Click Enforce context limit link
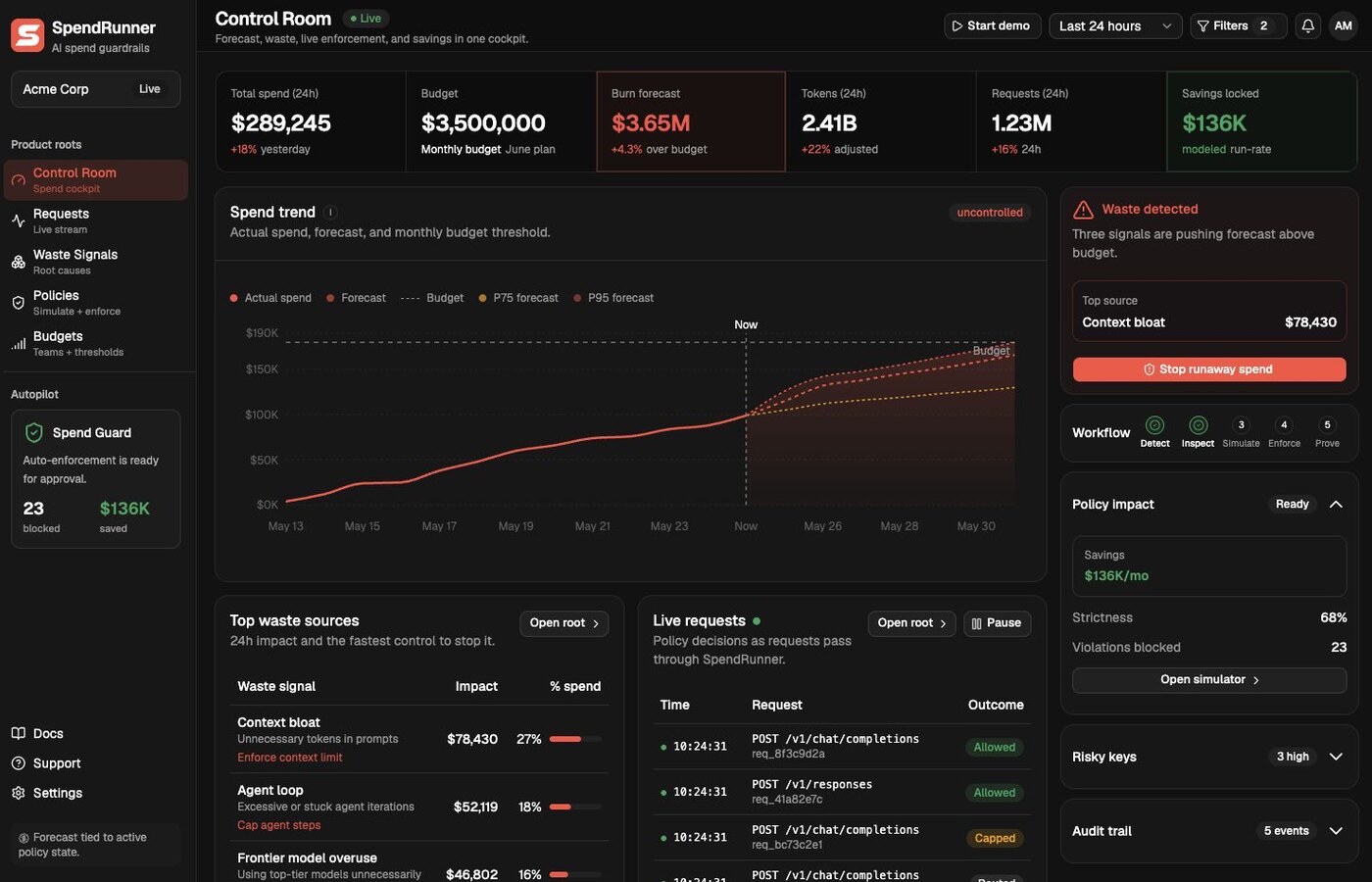Viewport: 1372px width, 882px height. tap(290, 758)
